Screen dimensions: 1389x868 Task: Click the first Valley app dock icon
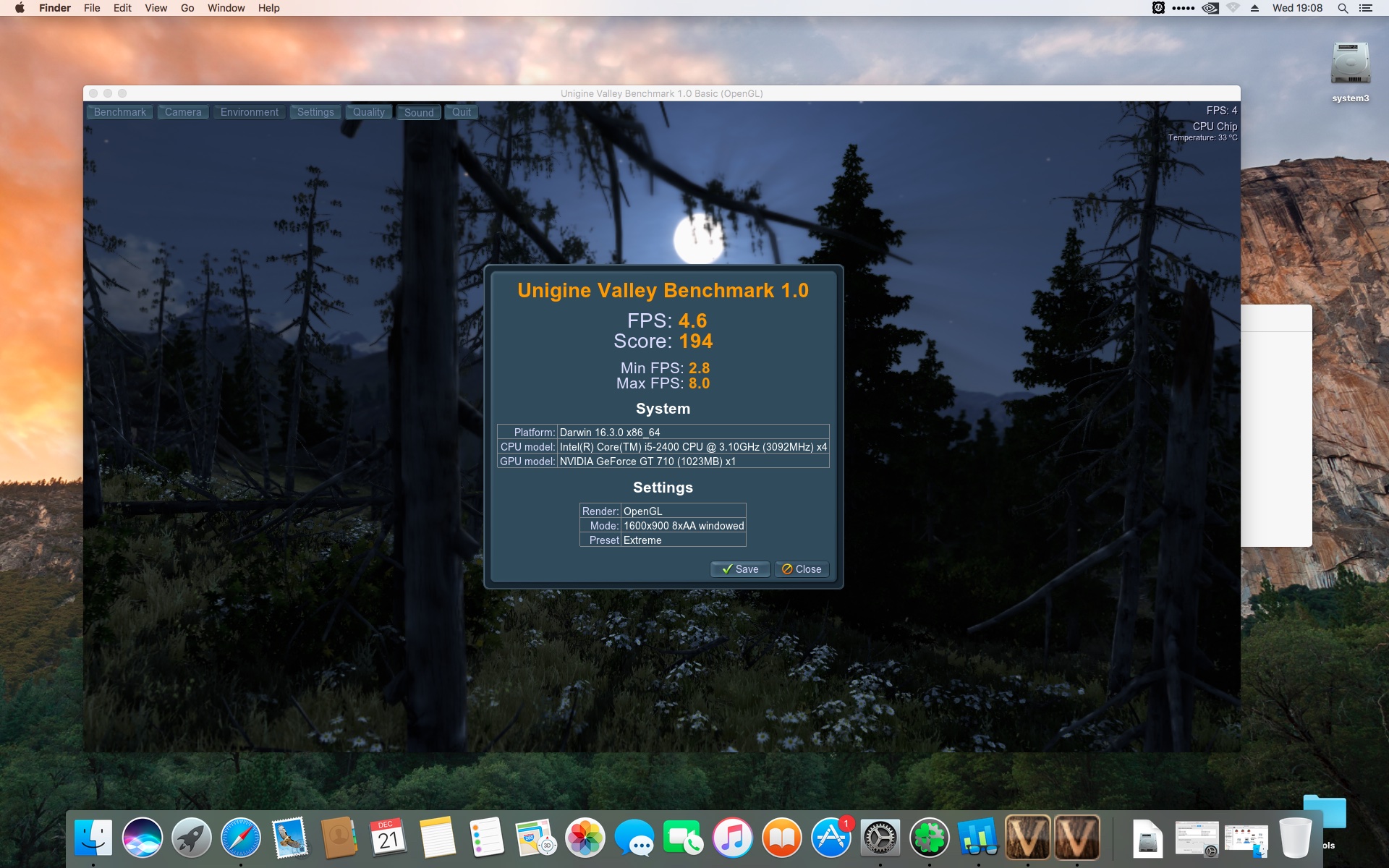[1027, 838]
